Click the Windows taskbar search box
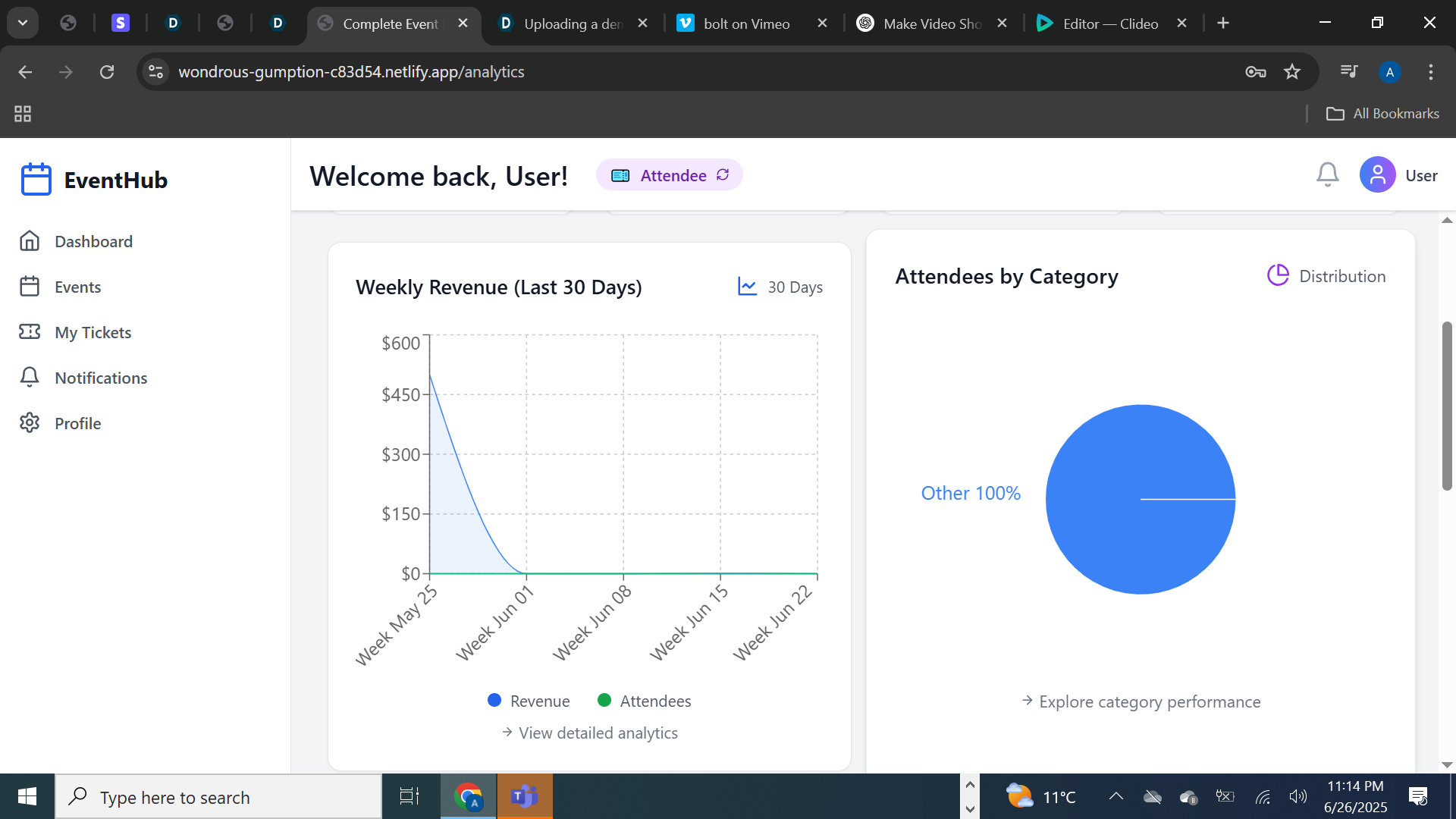1456x819 pixels. point(218,797)
